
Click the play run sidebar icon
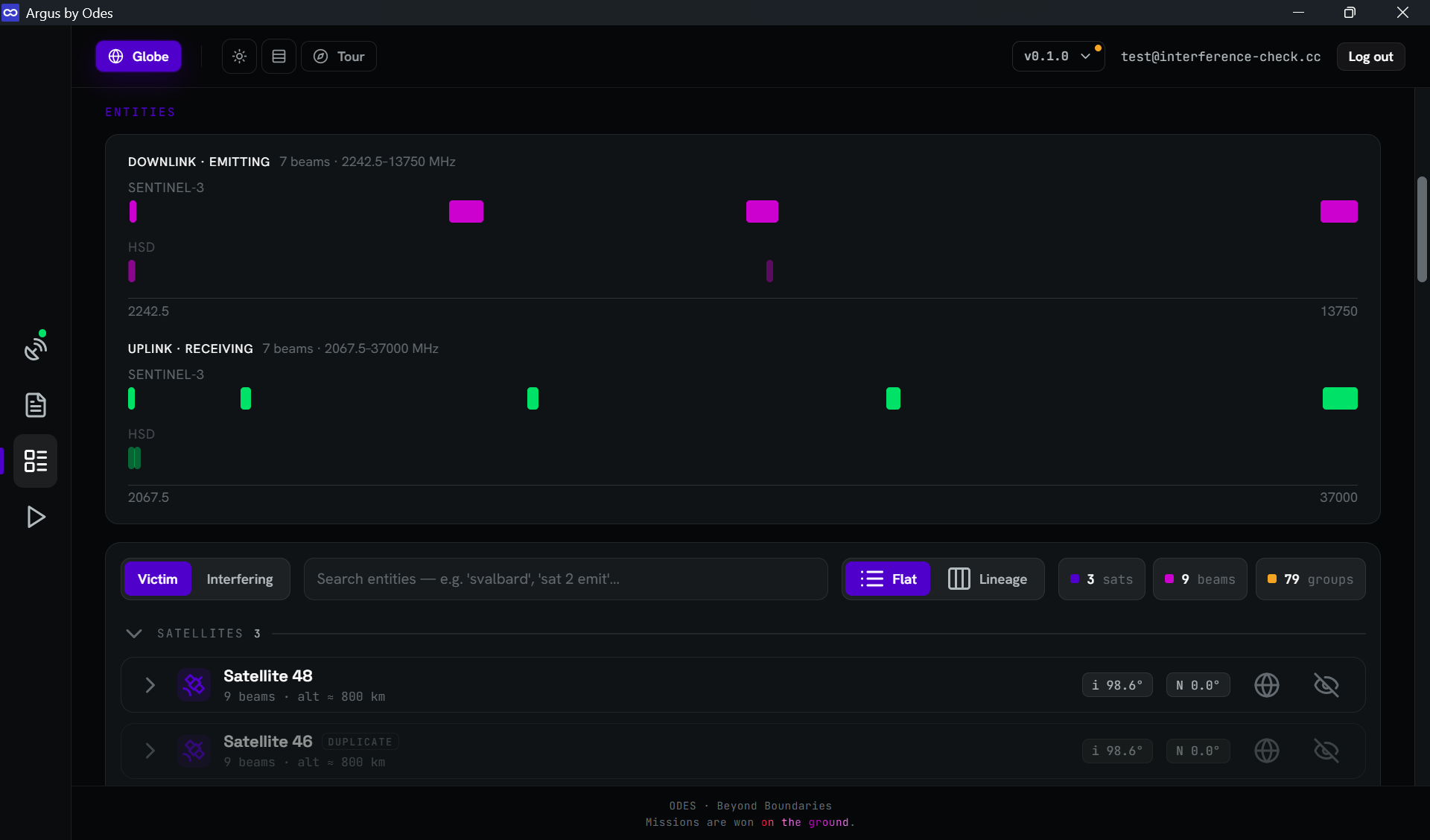35,517
